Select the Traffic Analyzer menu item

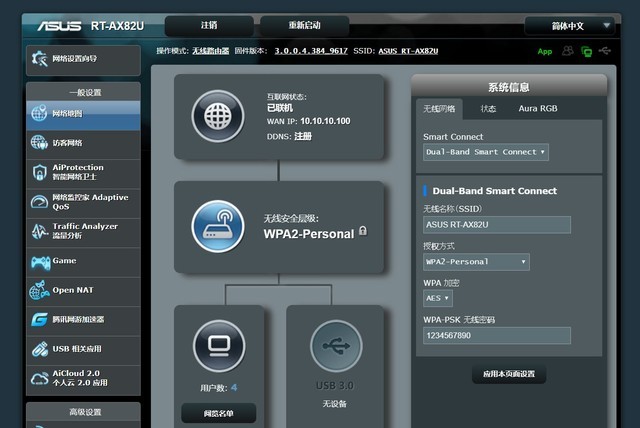(x=83, y=231)
